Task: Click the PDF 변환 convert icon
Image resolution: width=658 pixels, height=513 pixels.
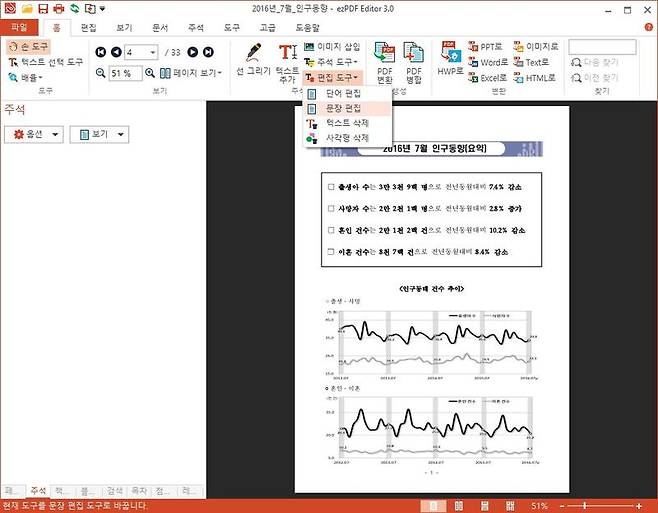Action: click(x=384, y=62)
